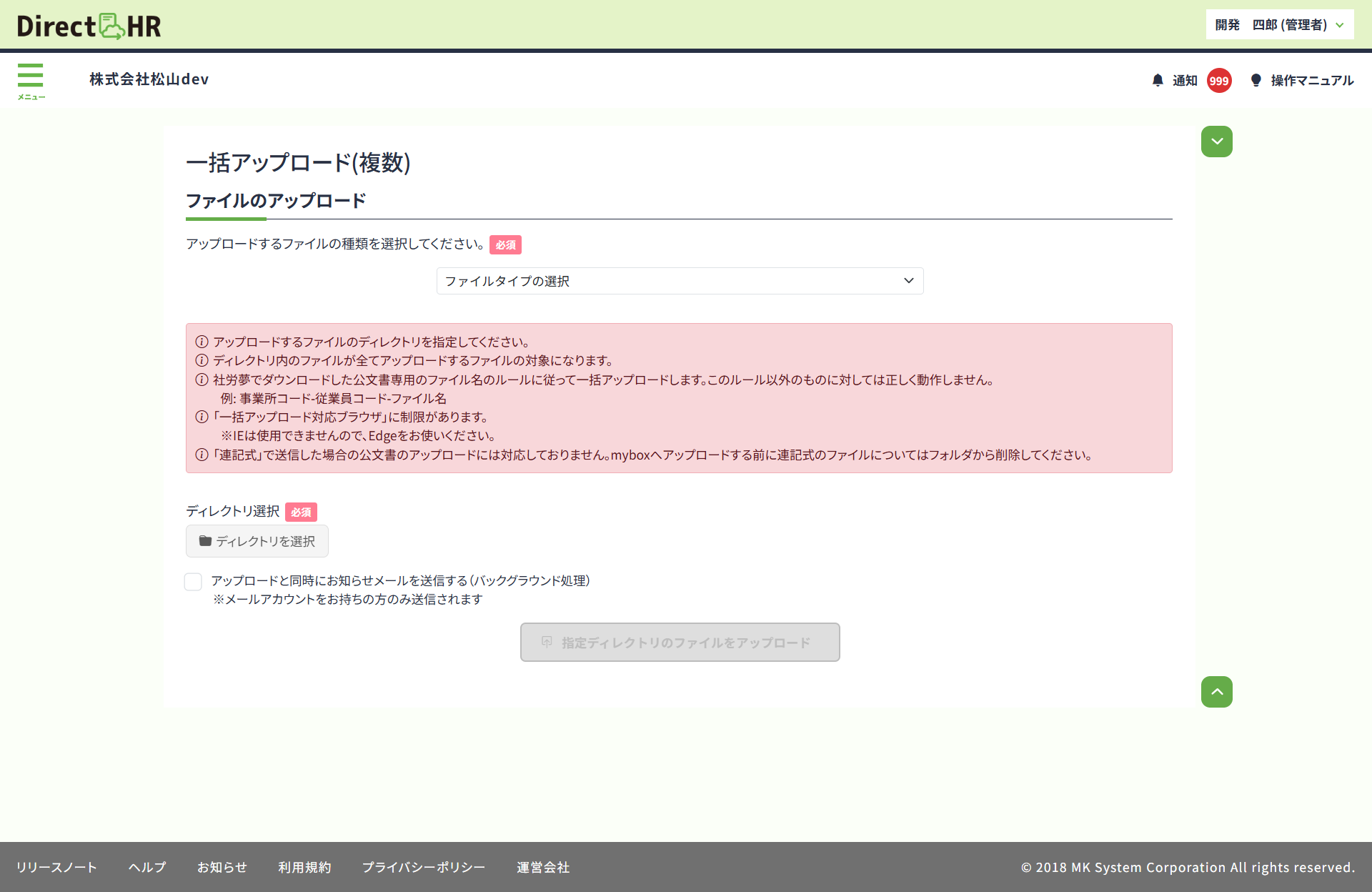Open the リリースノート footer link
The width and height of the screenshot is (1372, 892).
coord(56,867)
